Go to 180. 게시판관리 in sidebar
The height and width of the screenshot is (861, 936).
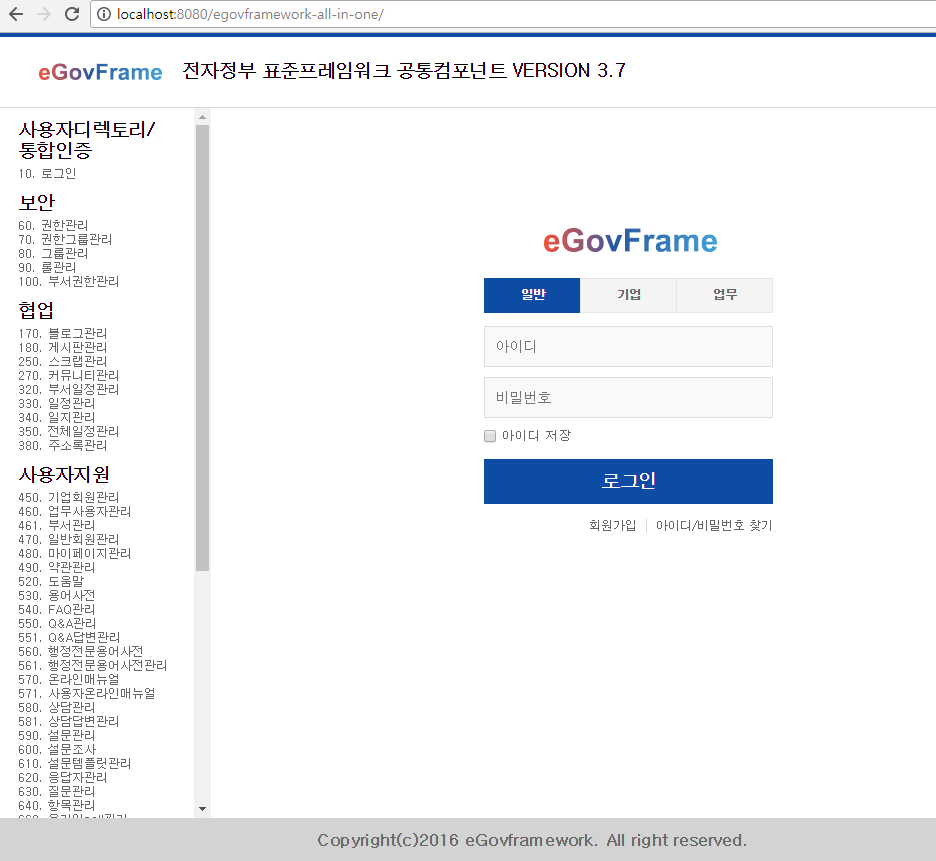62,347
